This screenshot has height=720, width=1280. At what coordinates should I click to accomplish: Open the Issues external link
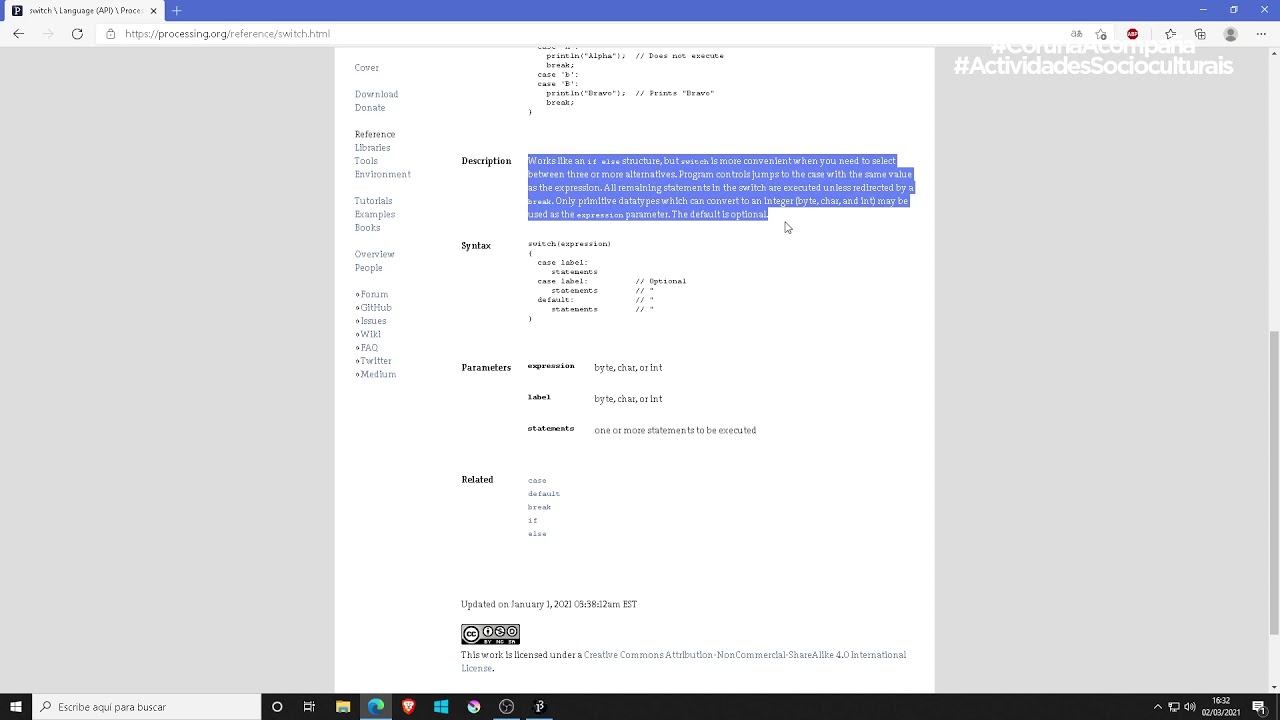pyautogui.click(x=373, y=321)
